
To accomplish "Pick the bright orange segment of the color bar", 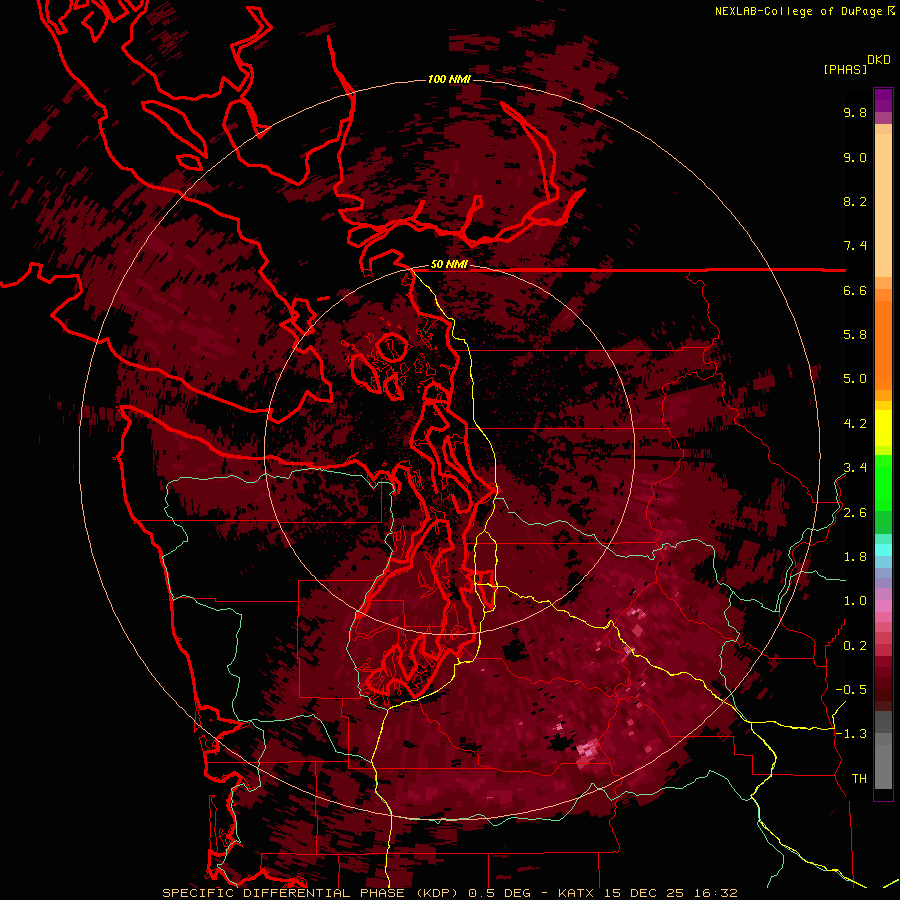I will (x=883, y=339).
